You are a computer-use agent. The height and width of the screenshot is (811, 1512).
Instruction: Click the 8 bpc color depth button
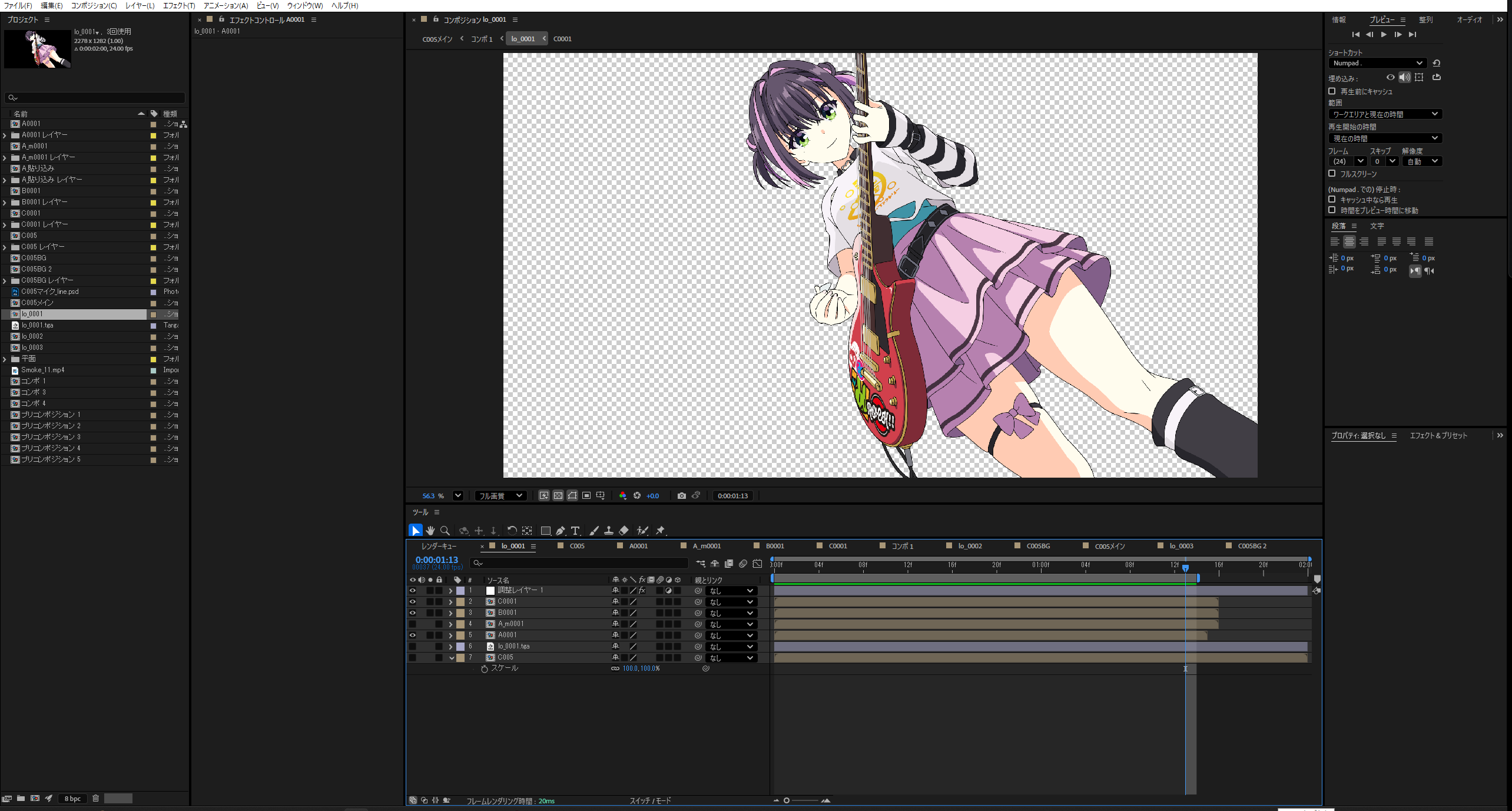point(72,799)
